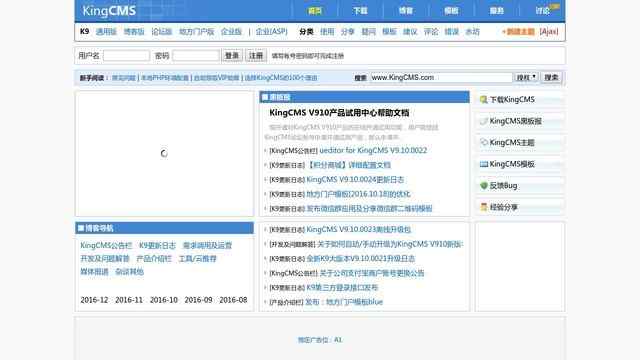Screen dimensions: 640x360
Task: Select 企业版 in the K9 sub-menu
Action: tap(231, 31)
